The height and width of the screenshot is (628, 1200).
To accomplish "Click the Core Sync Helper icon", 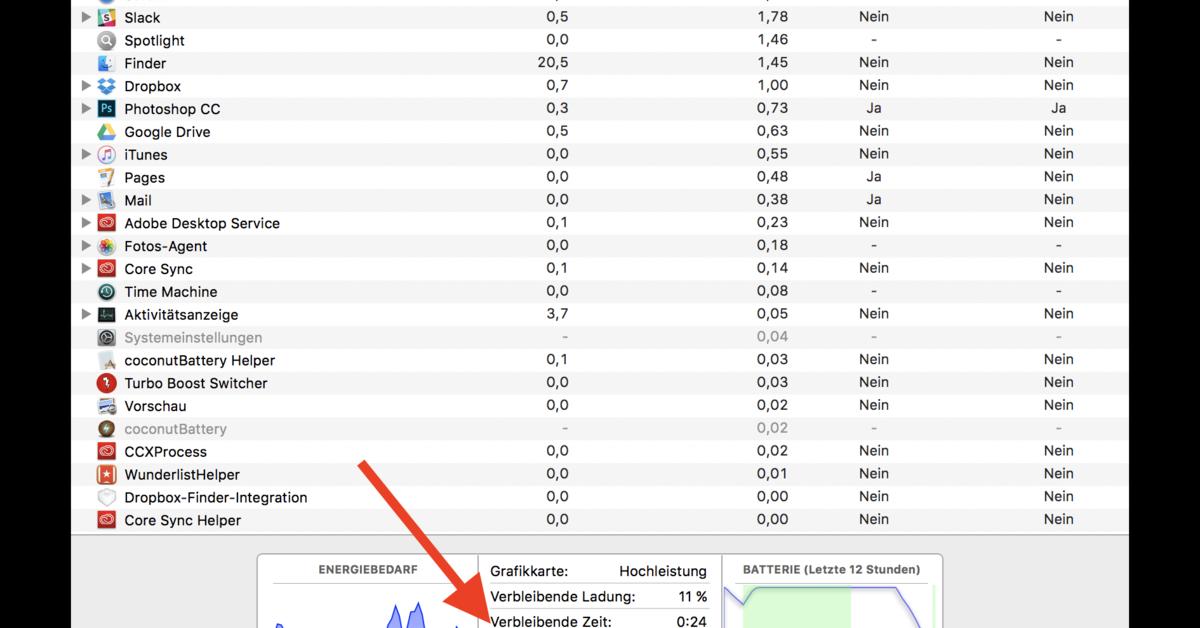I will click(x=106, y=520).
